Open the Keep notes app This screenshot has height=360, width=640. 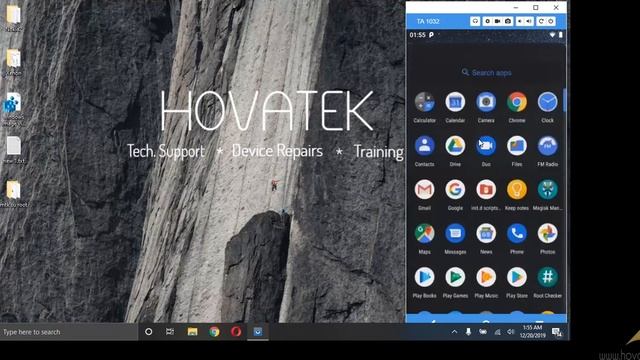click(x=517, y=190)
